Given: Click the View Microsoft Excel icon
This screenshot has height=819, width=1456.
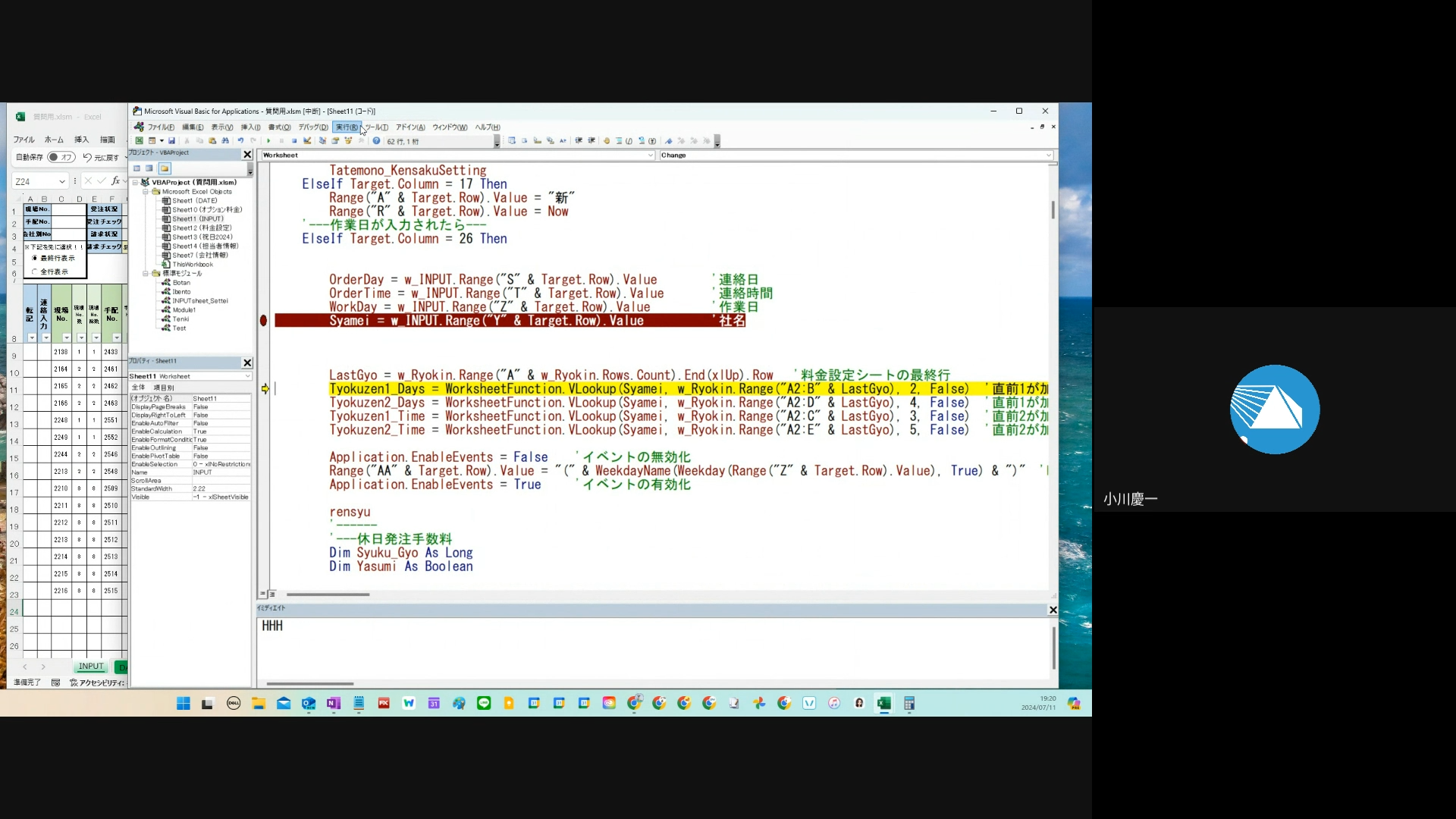Looking at the screenshot, I should click(x=139, y=141).
